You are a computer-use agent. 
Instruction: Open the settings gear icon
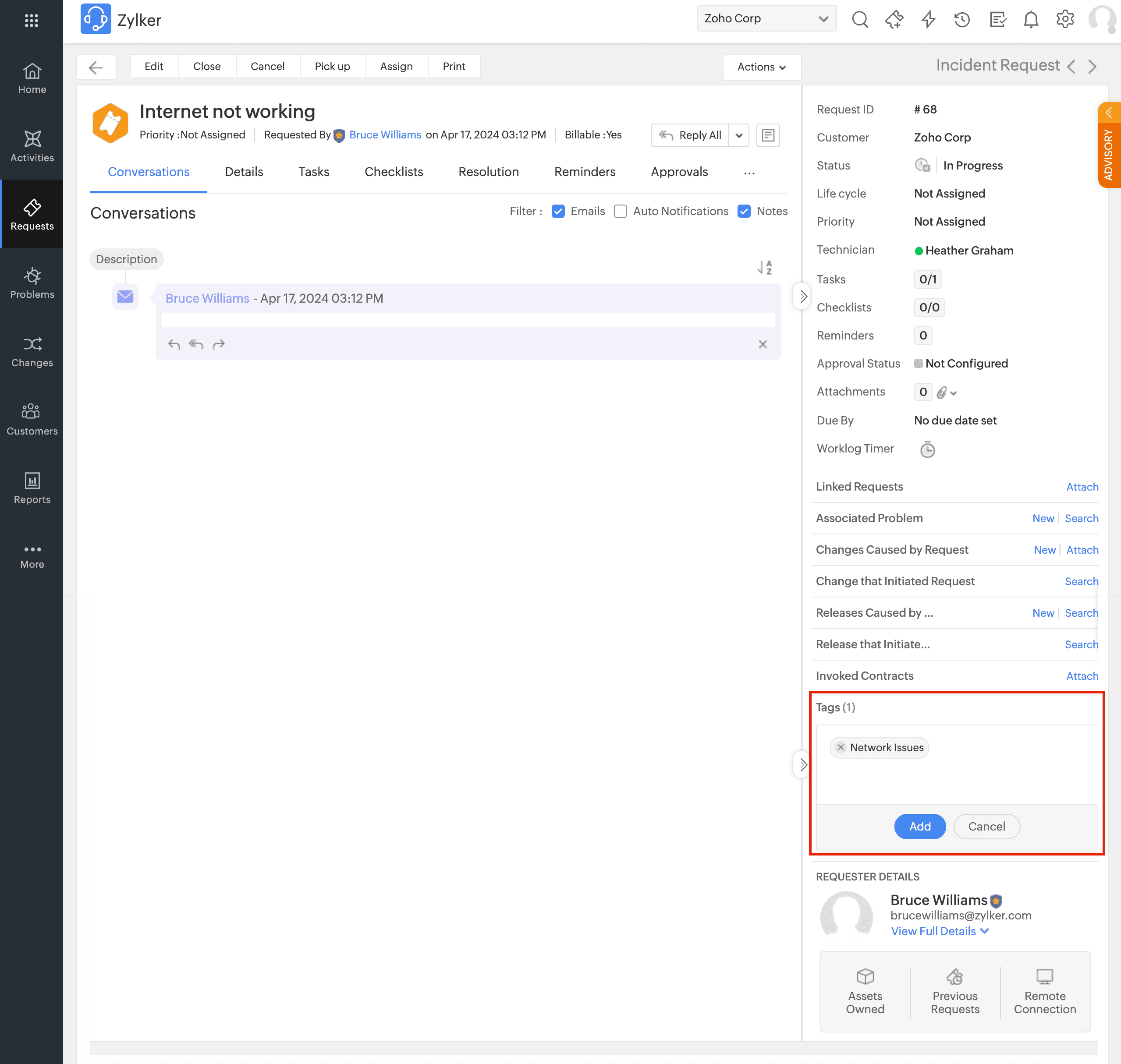[x=1065, y=20]
